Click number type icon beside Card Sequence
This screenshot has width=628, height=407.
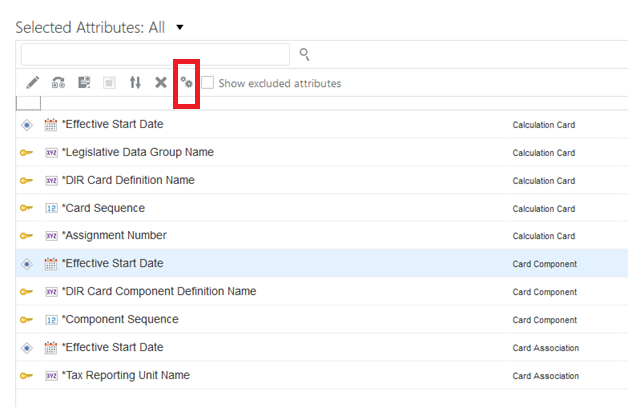click(x=52, y=208)
